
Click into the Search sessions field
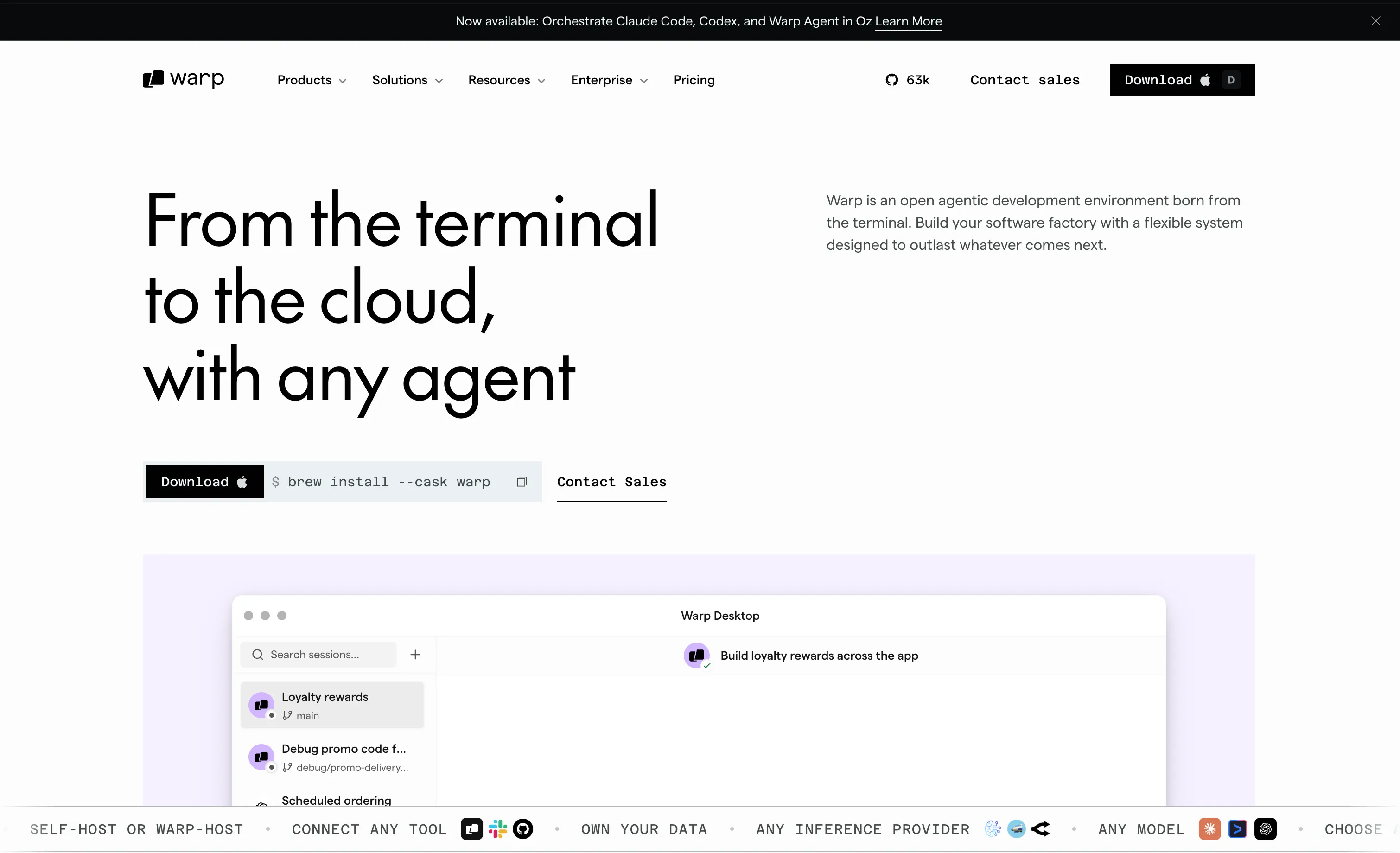click(318, 655)
